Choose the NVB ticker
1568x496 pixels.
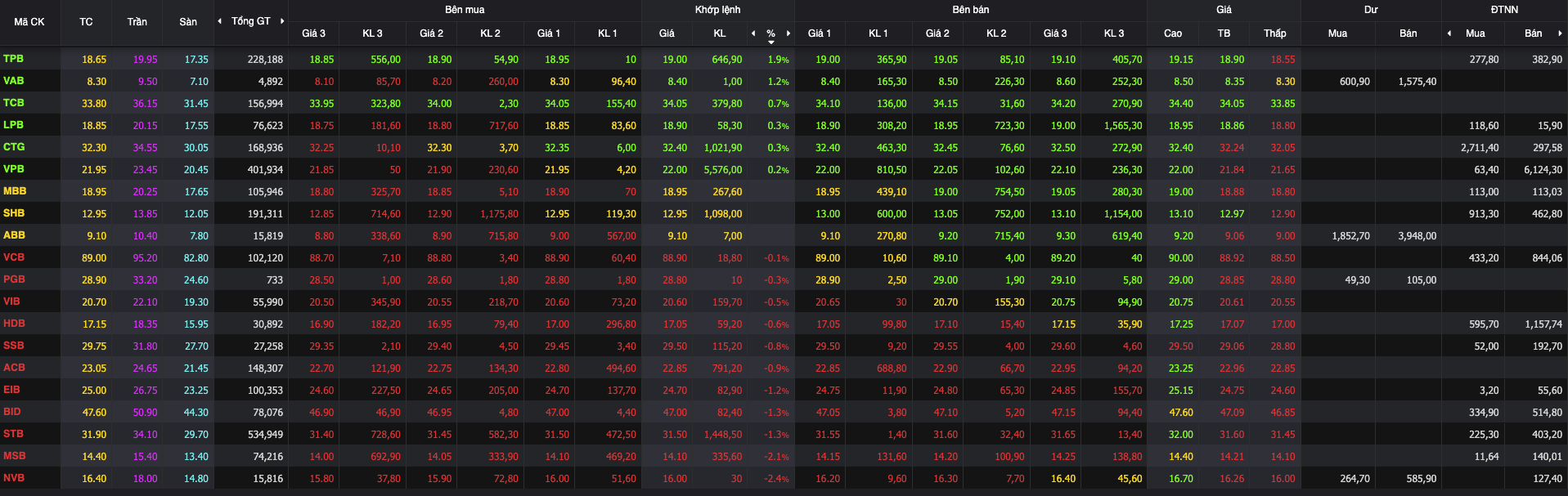[14, 478]
